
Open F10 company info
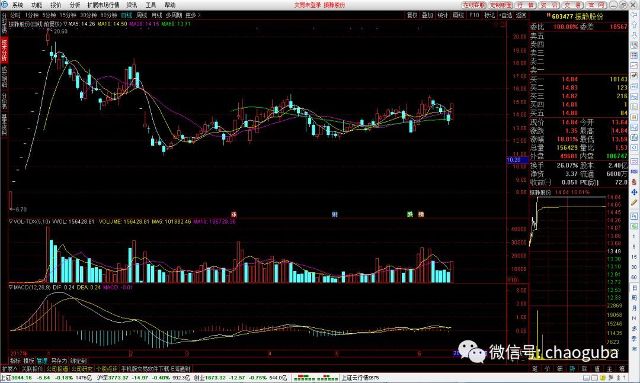click(x=474, y=15)
